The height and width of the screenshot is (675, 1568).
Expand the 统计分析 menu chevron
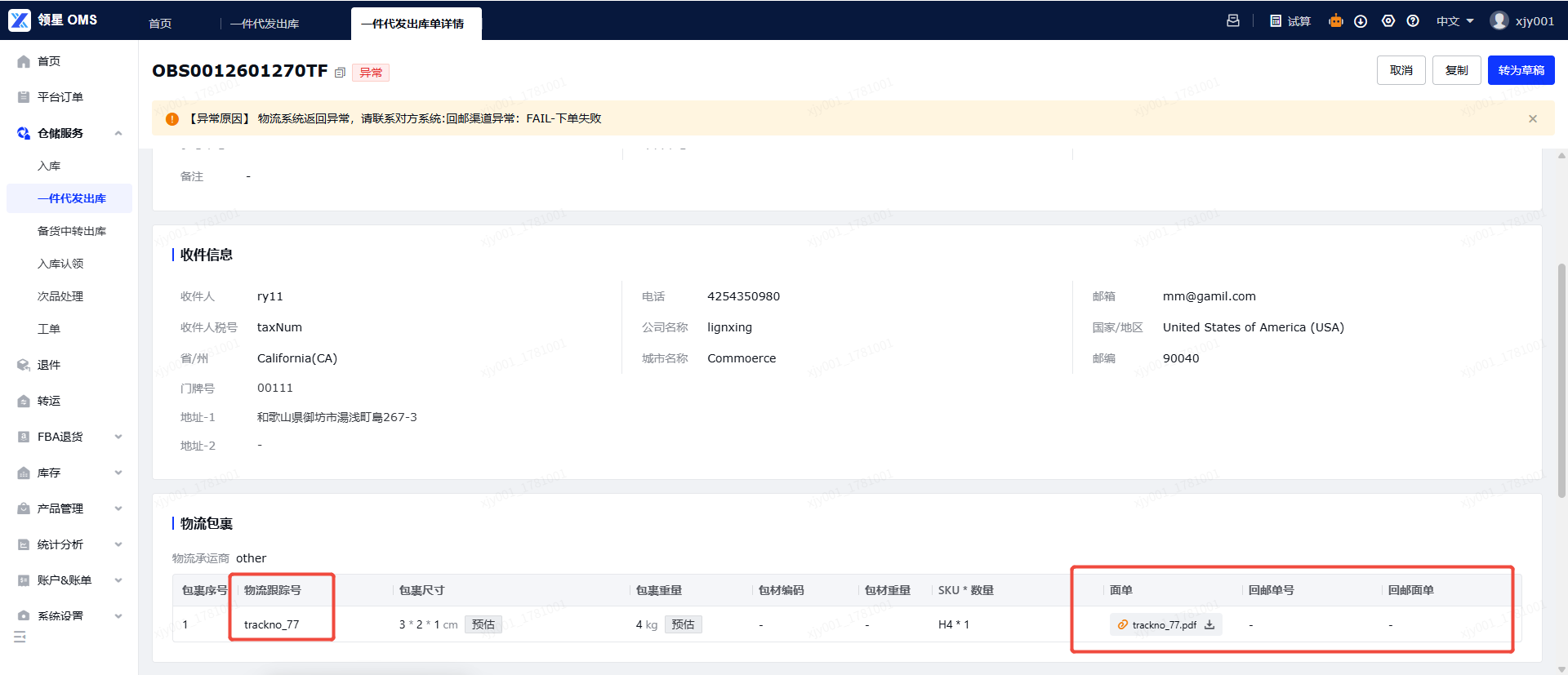pos(118,544)
